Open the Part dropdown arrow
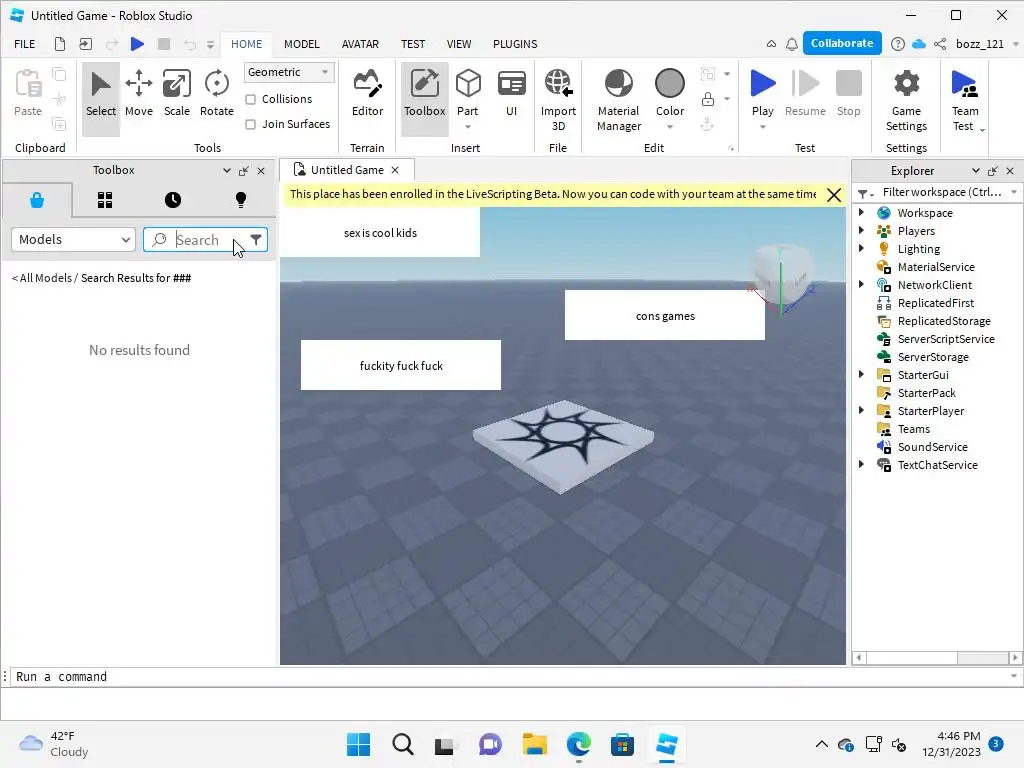This screenshot has height=768, width=1024. click(468, 127)
